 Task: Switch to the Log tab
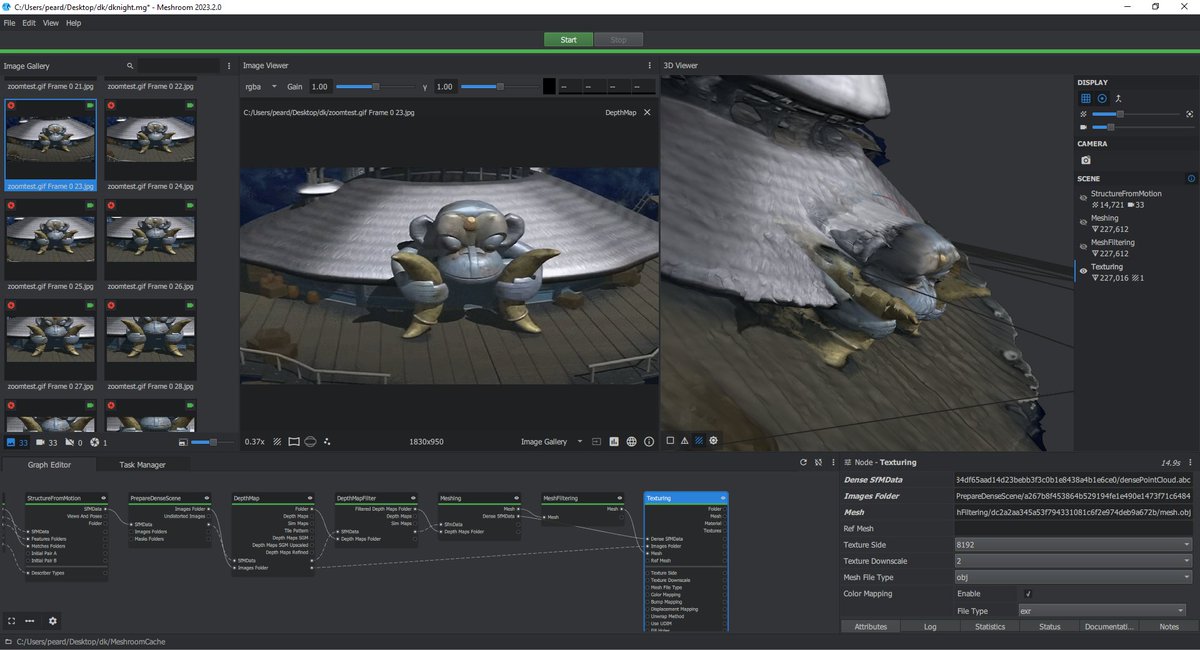point(930,626)
